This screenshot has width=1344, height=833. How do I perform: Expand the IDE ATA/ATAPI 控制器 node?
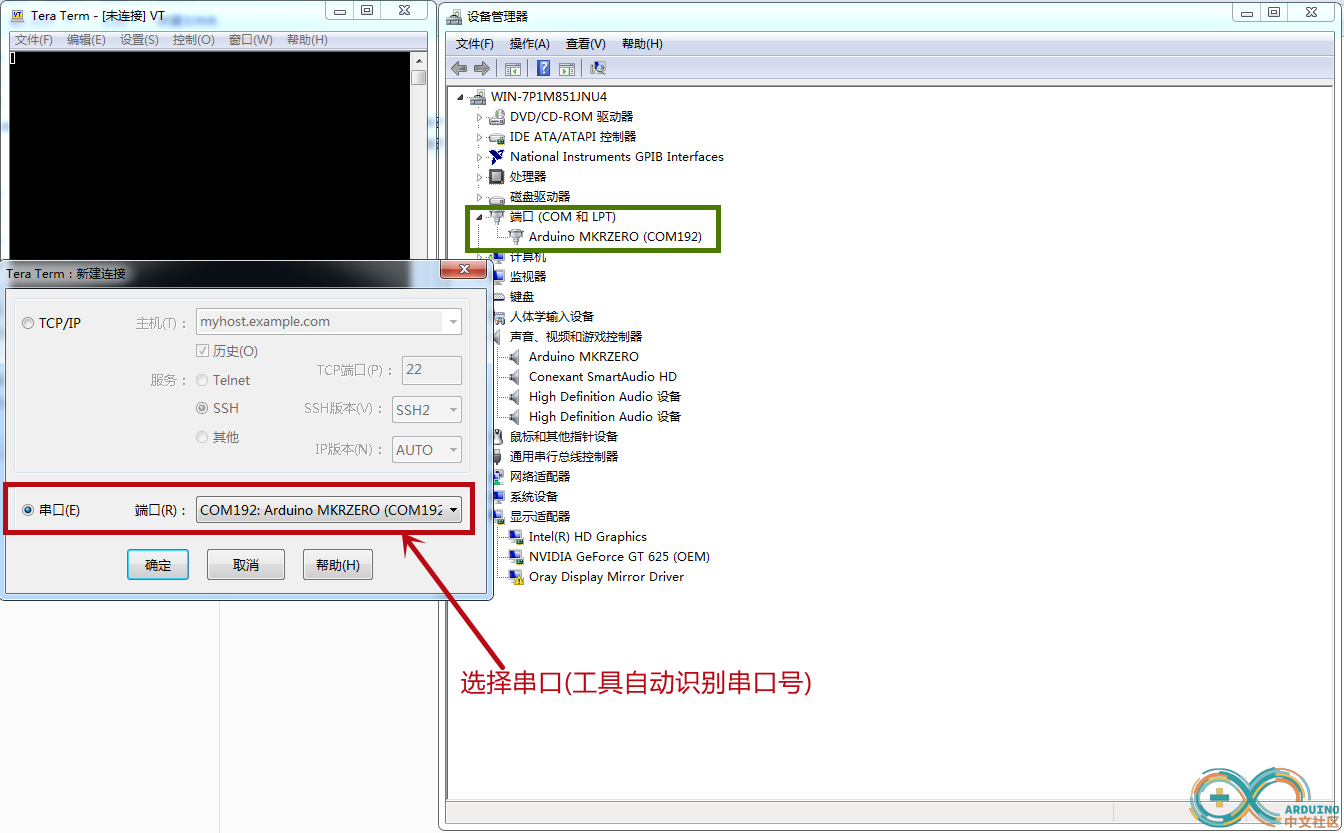tap(479, 137)
